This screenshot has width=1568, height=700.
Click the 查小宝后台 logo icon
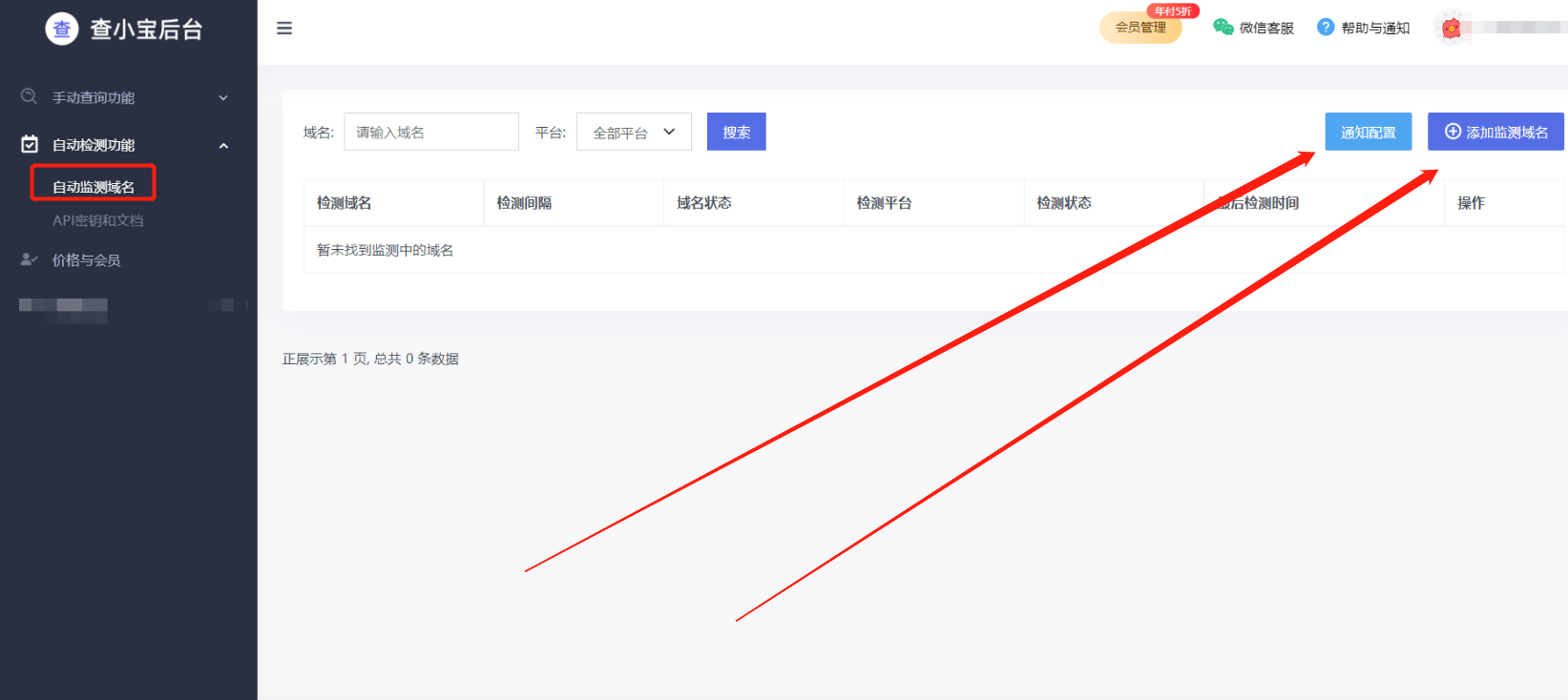[x=62, y=29]
